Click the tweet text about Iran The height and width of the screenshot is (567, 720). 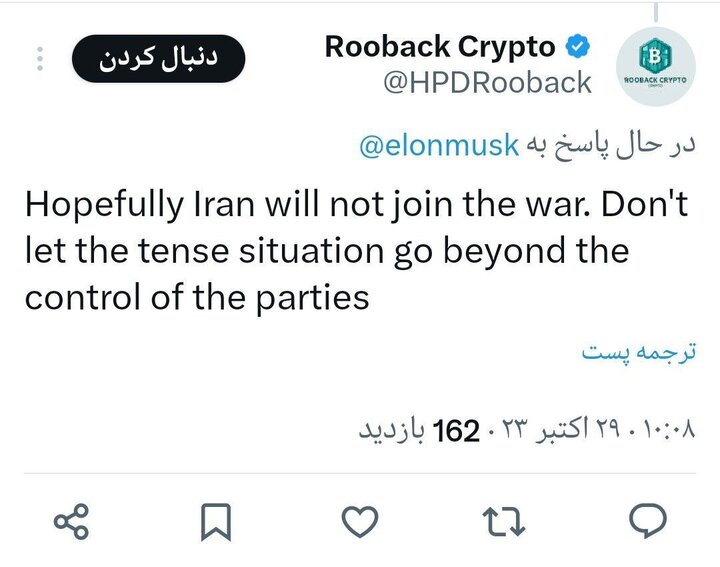click(x=357, y=250)
